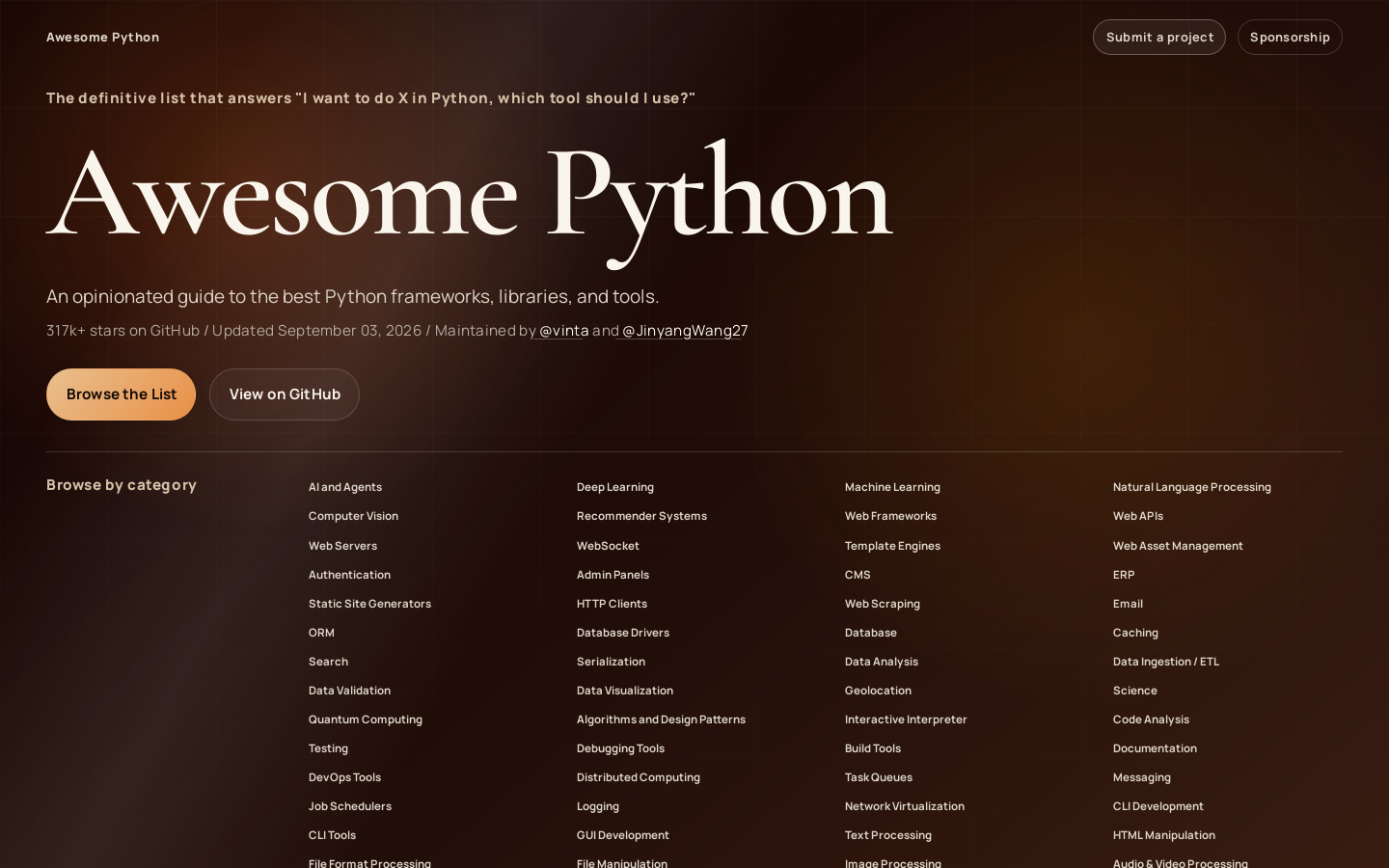Open Text Processing category
This screenshot has width=1389, height=868.
pyautogui.click(x=888, y=835)
